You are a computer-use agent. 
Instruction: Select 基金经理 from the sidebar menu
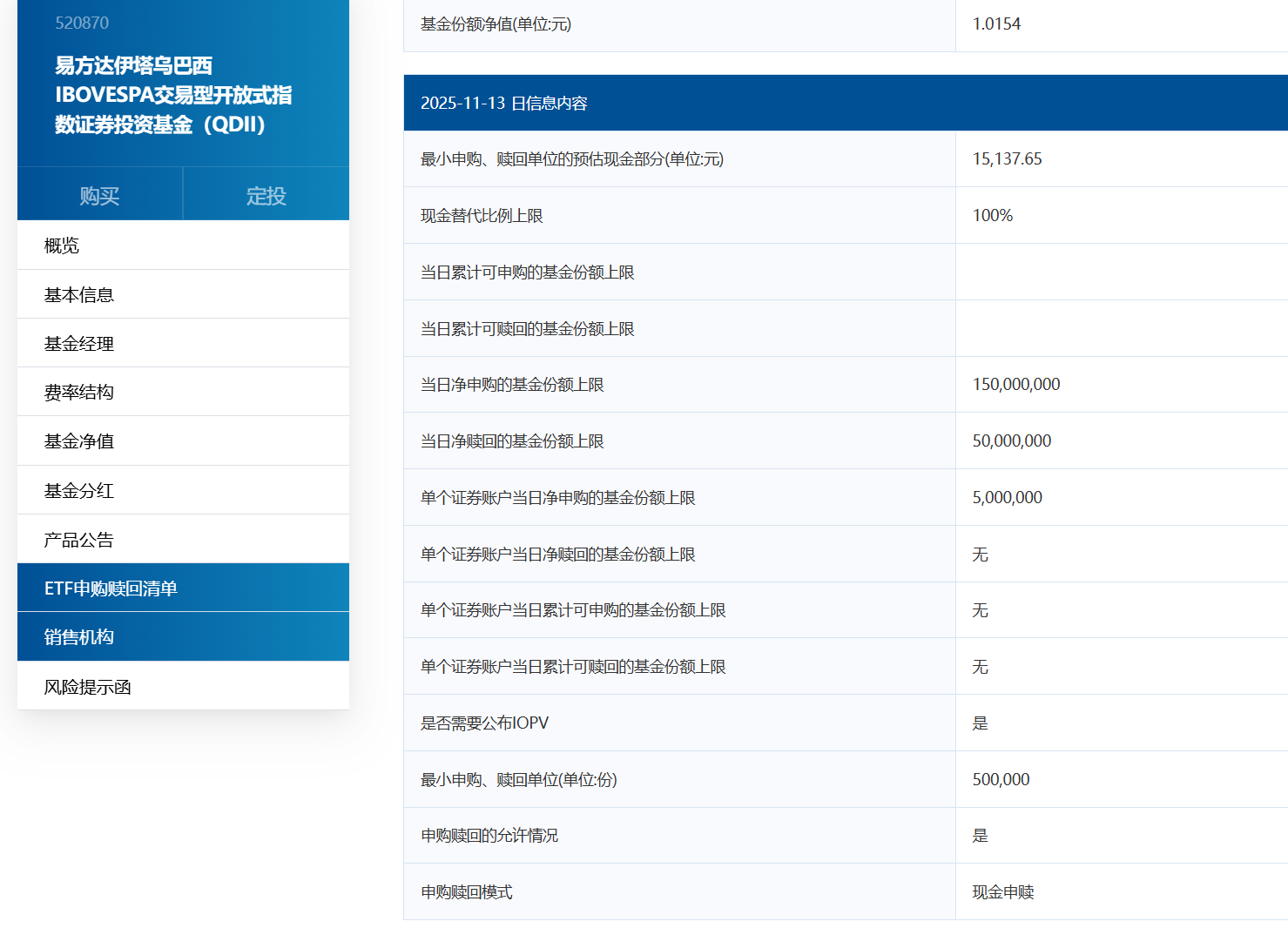79,344
